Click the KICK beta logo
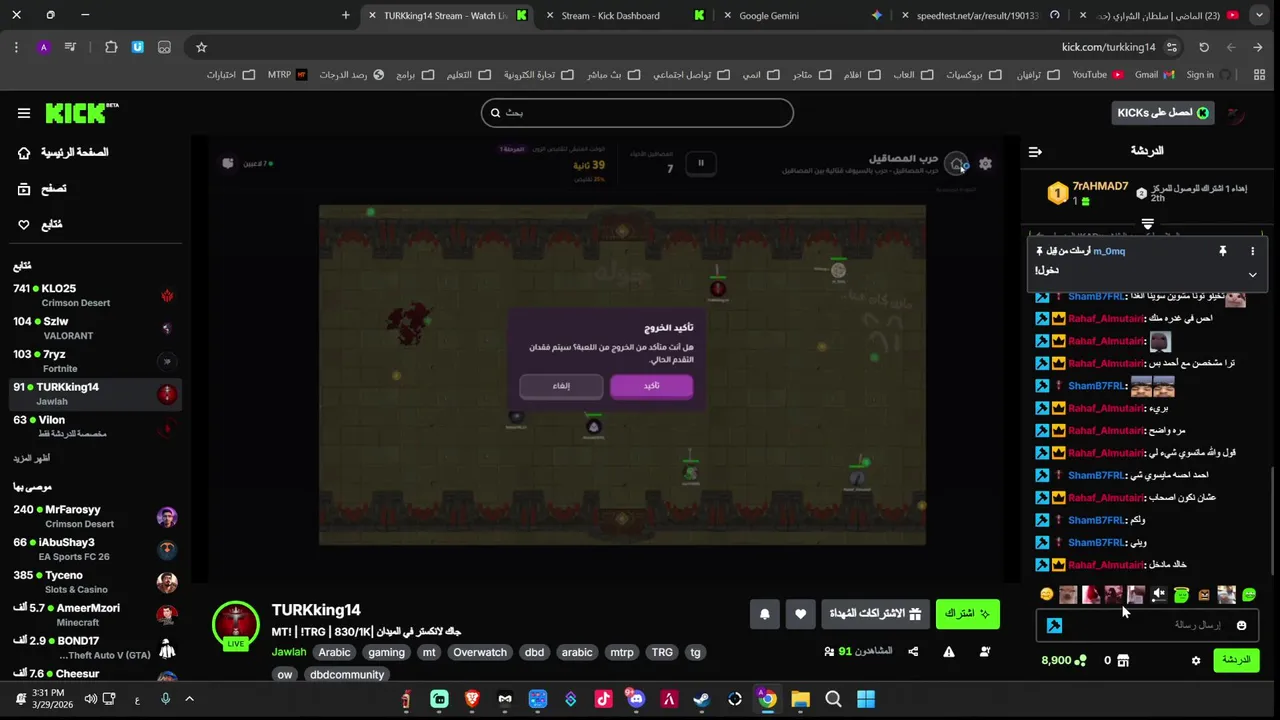The image size is (1280, 720). (82, 113)
